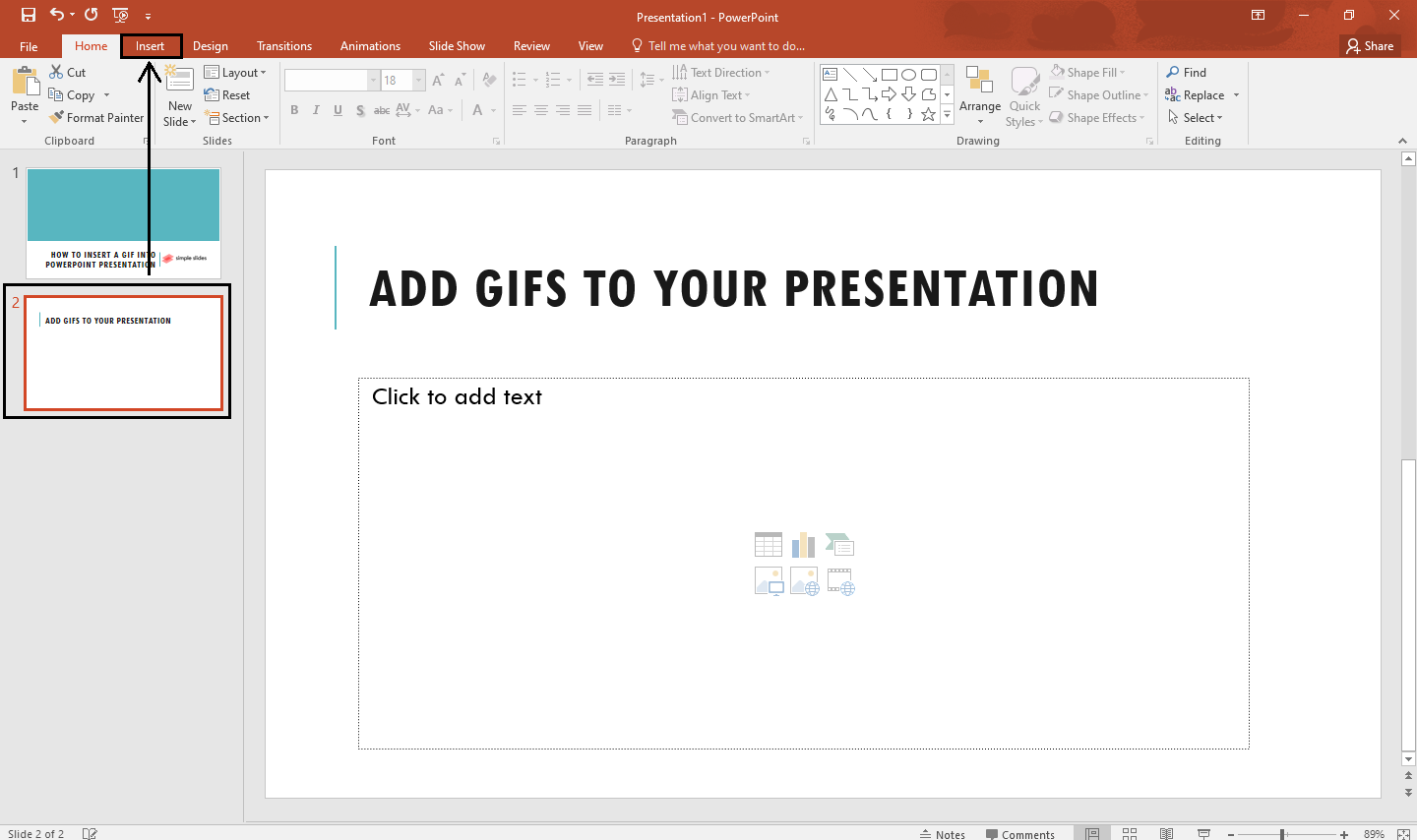Toggle bold formatting
Viewport: 1417px width, 840px height.
point(294,110)
